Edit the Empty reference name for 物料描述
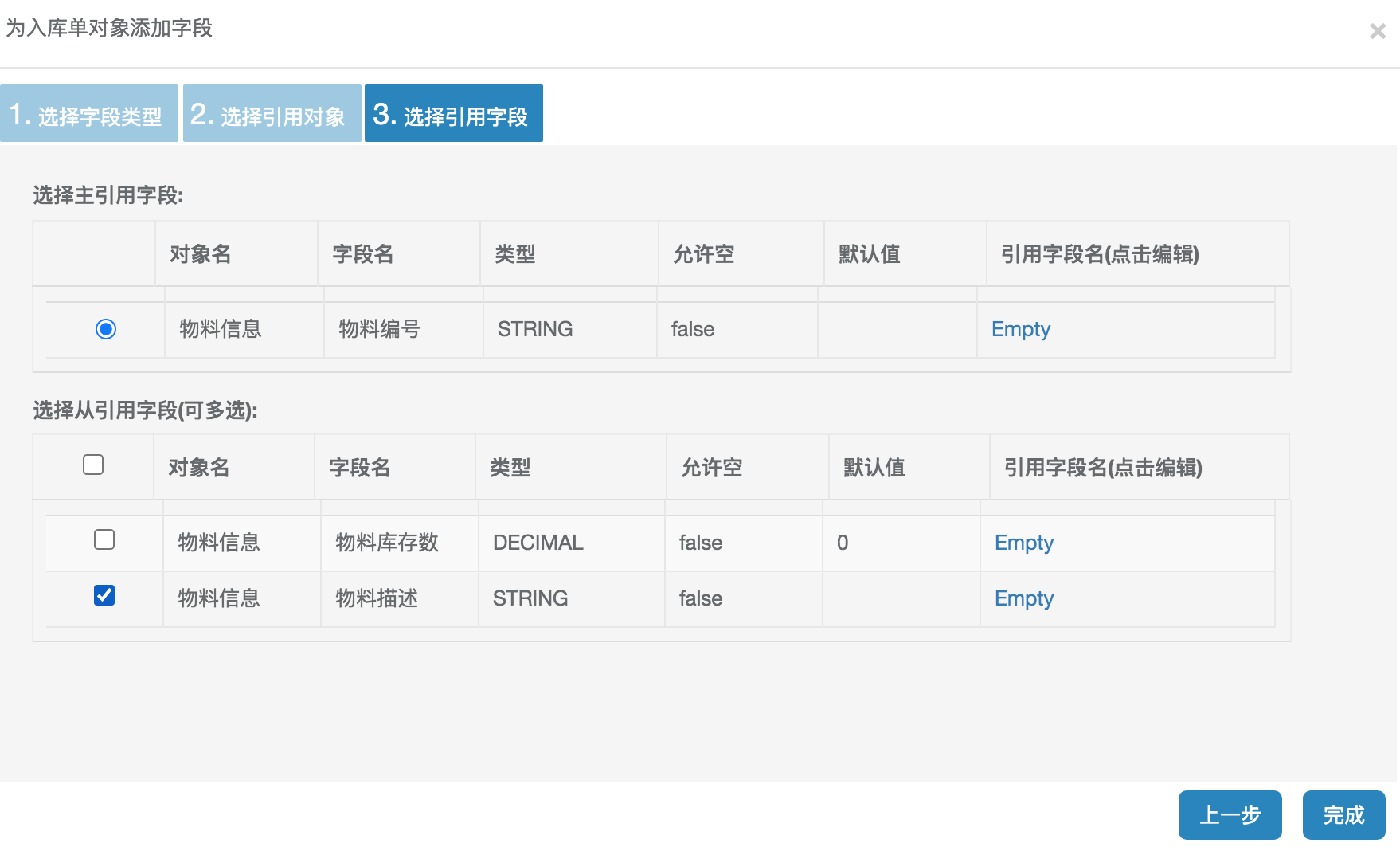Screen dimensions: 1400x851 point(1024,598)
